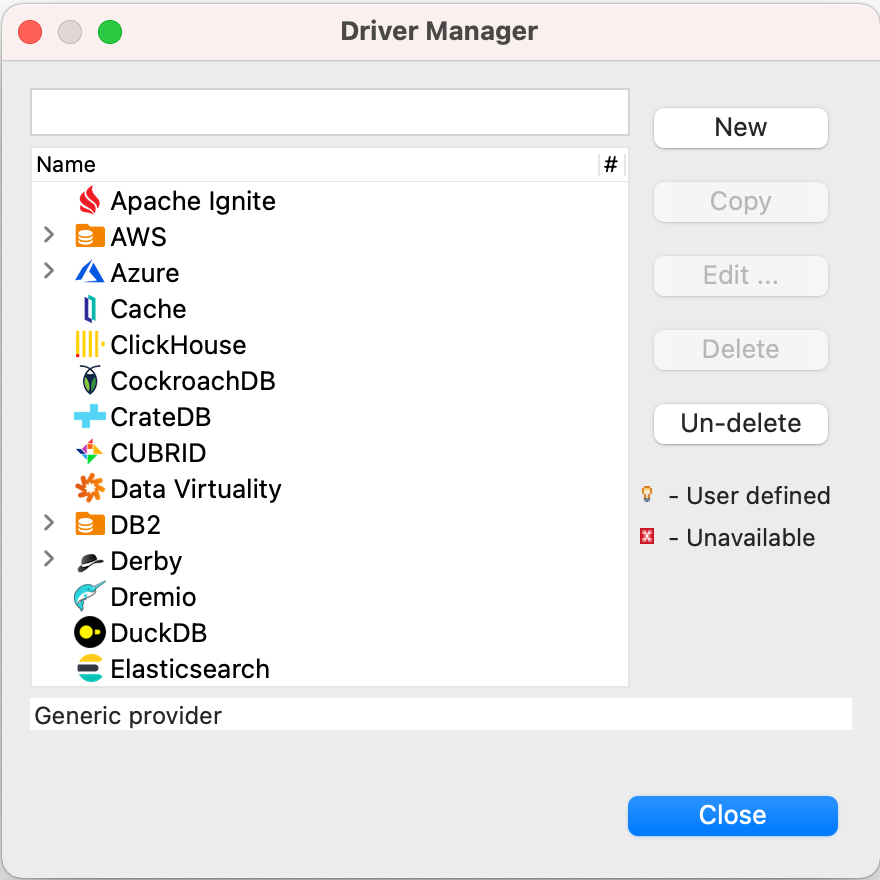Expand the AWS driver group
The width and height of the screenshot is (880, 880).
[x=49, y=236]
